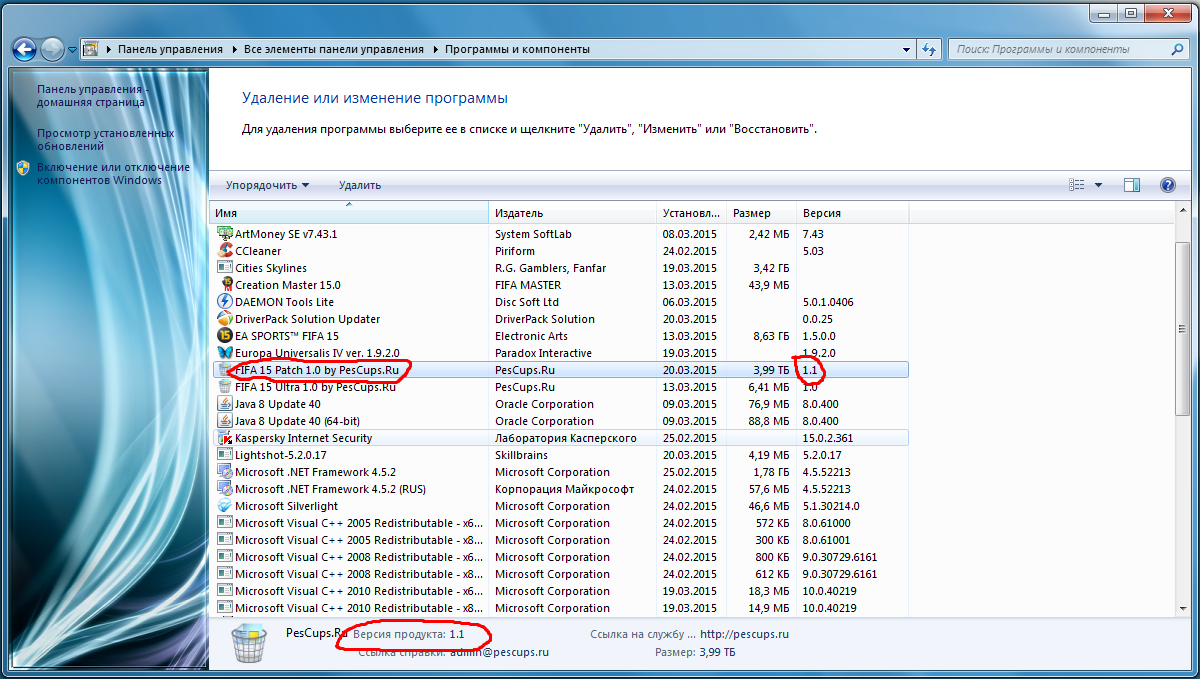
Task: Open the address bar history dropdown arrow
Action: click(x=907, y=49)
